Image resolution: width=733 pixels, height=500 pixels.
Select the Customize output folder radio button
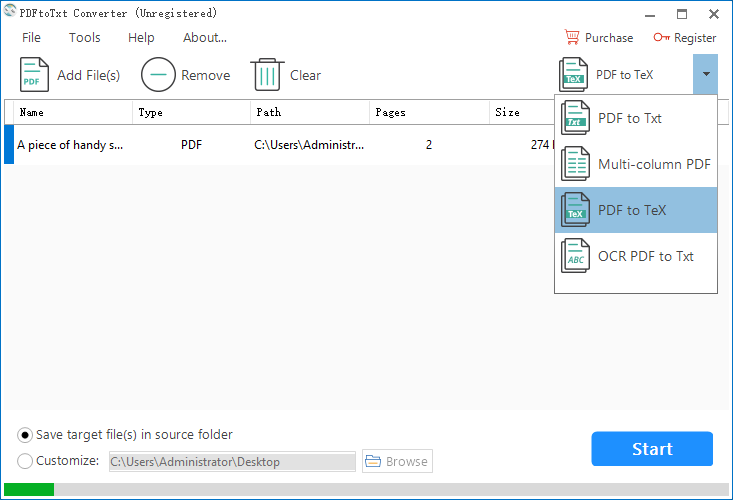tap(25, 461)
